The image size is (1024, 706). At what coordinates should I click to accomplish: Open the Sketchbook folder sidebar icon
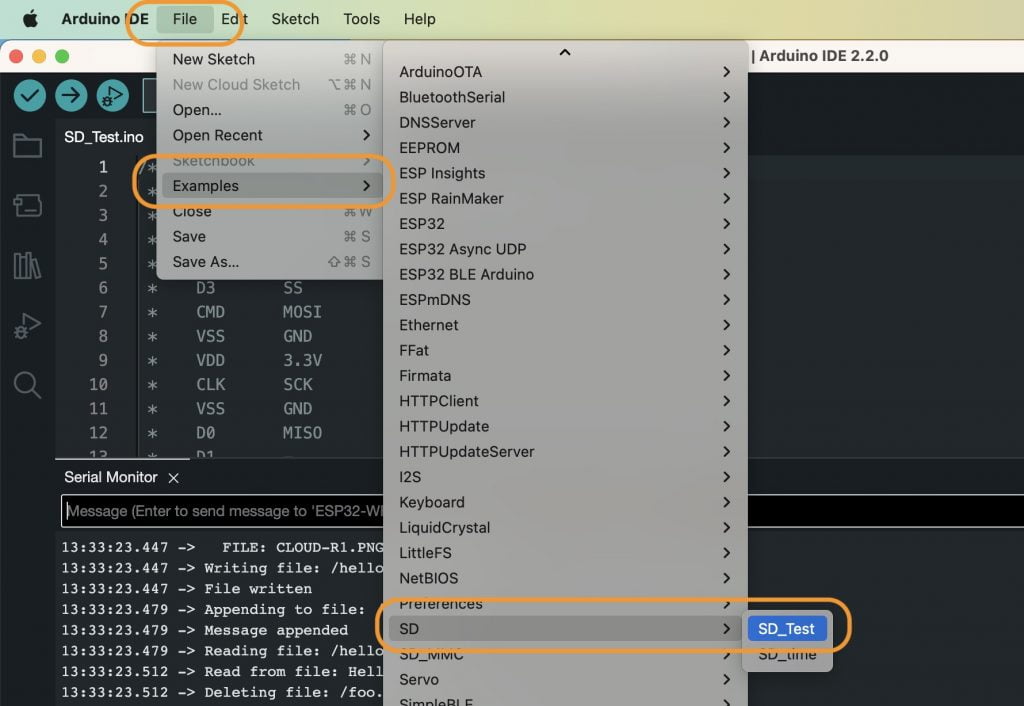[x=27, y=145]
